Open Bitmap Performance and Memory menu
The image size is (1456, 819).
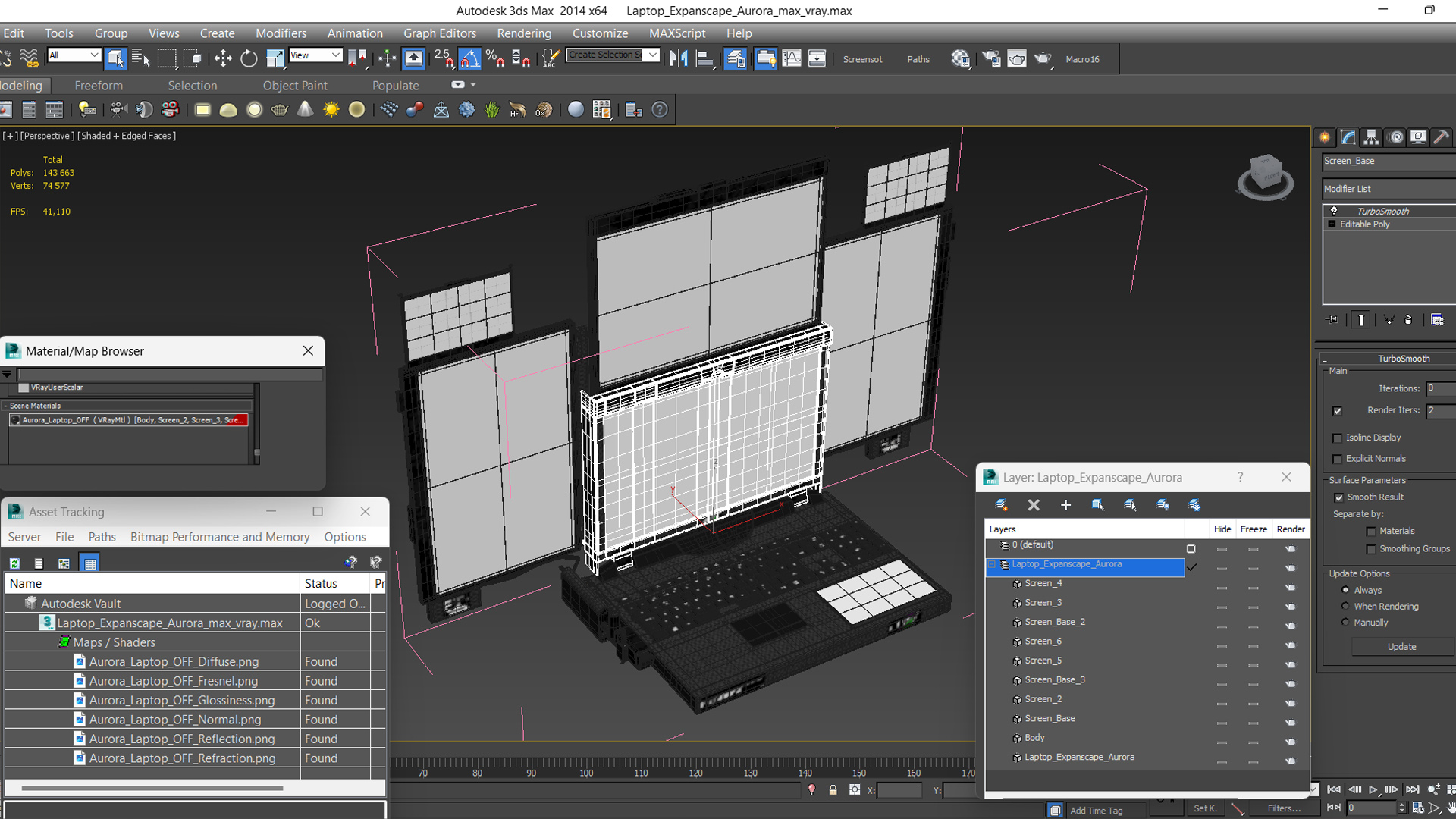tap(220, 537)
